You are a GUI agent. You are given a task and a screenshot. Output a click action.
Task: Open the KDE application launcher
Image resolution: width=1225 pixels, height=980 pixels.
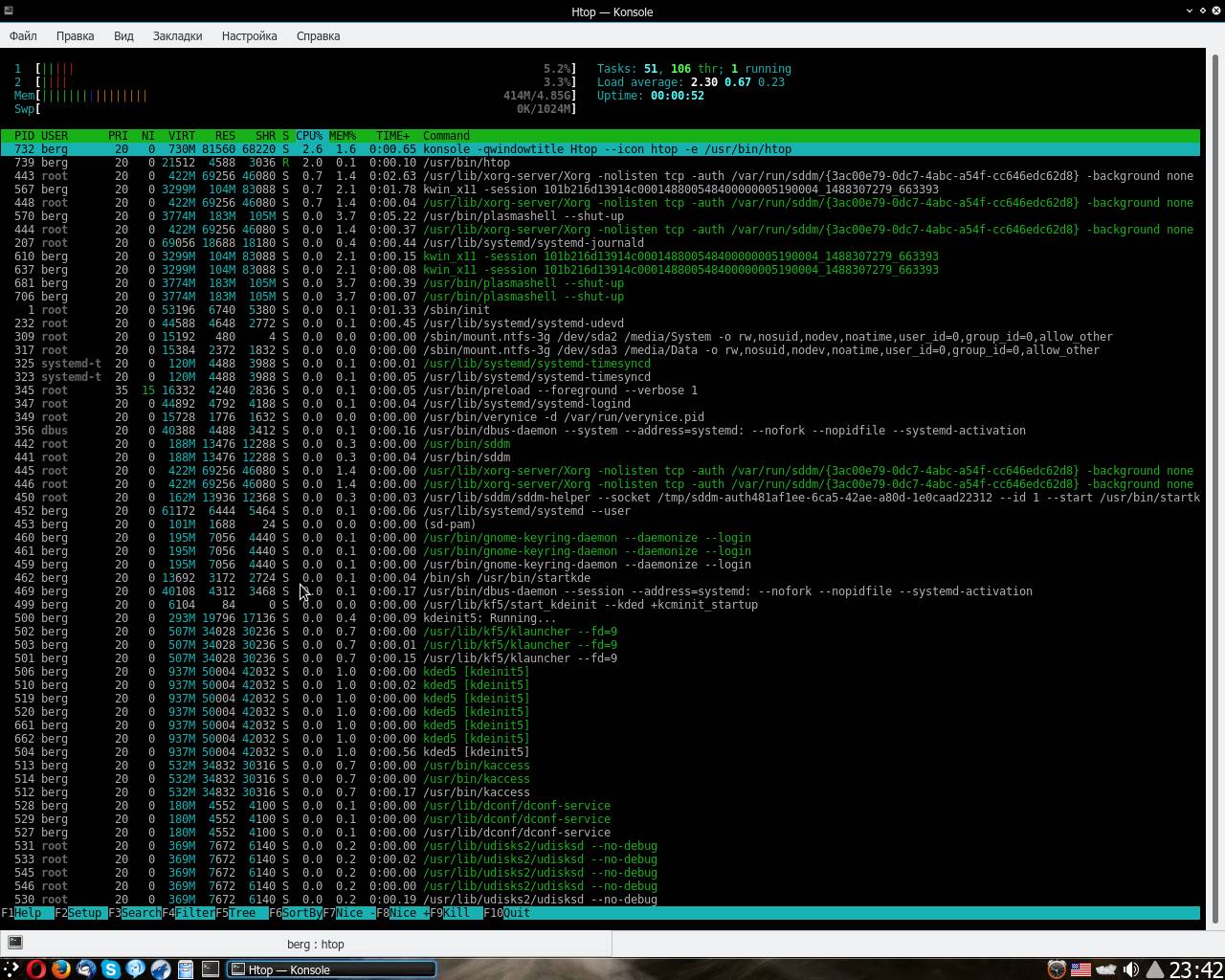point(11,969)
